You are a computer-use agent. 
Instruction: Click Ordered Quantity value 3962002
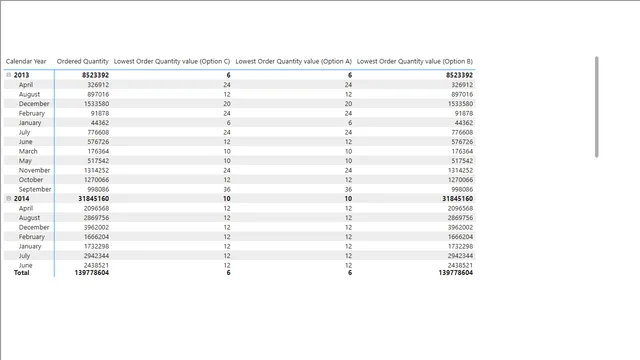tap(96, 227)
